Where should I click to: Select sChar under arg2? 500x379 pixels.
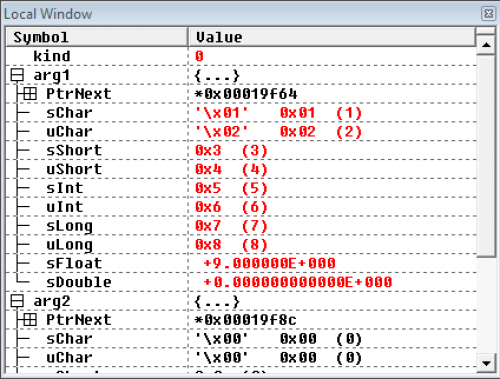tap(69, 339)
